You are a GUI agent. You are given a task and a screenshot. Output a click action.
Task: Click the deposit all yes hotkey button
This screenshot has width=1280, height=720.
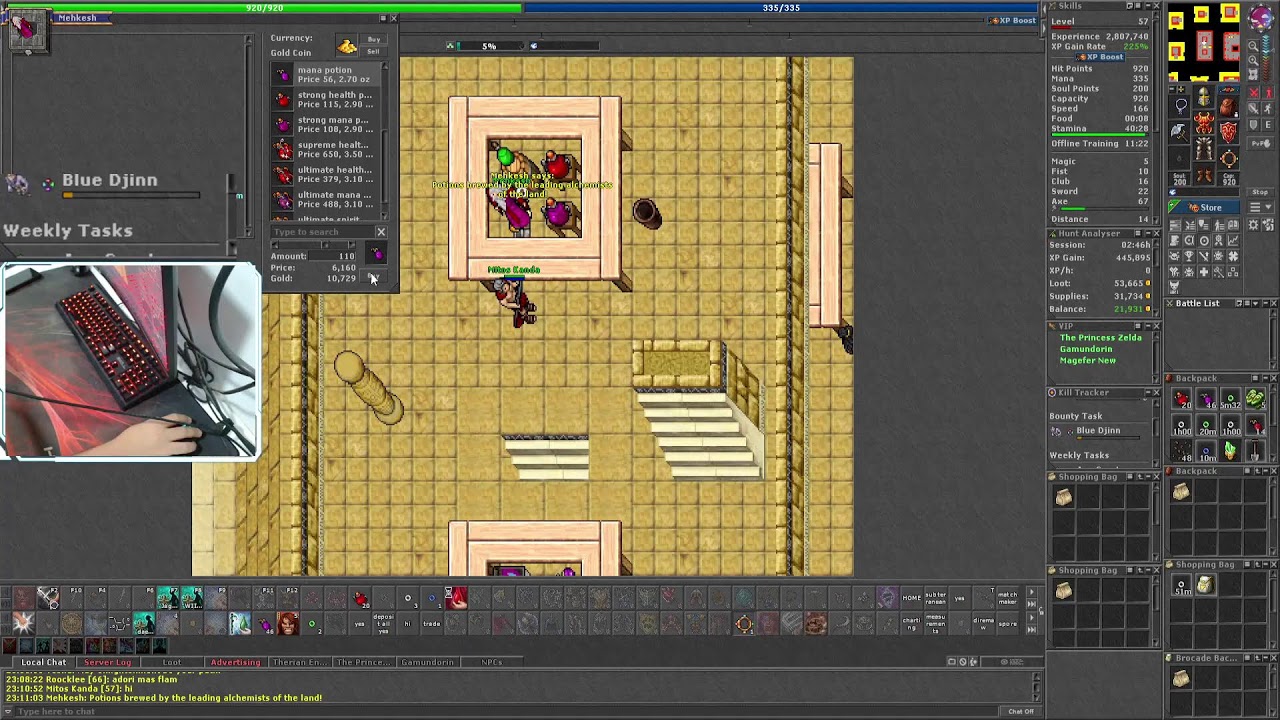pos(384,624)
